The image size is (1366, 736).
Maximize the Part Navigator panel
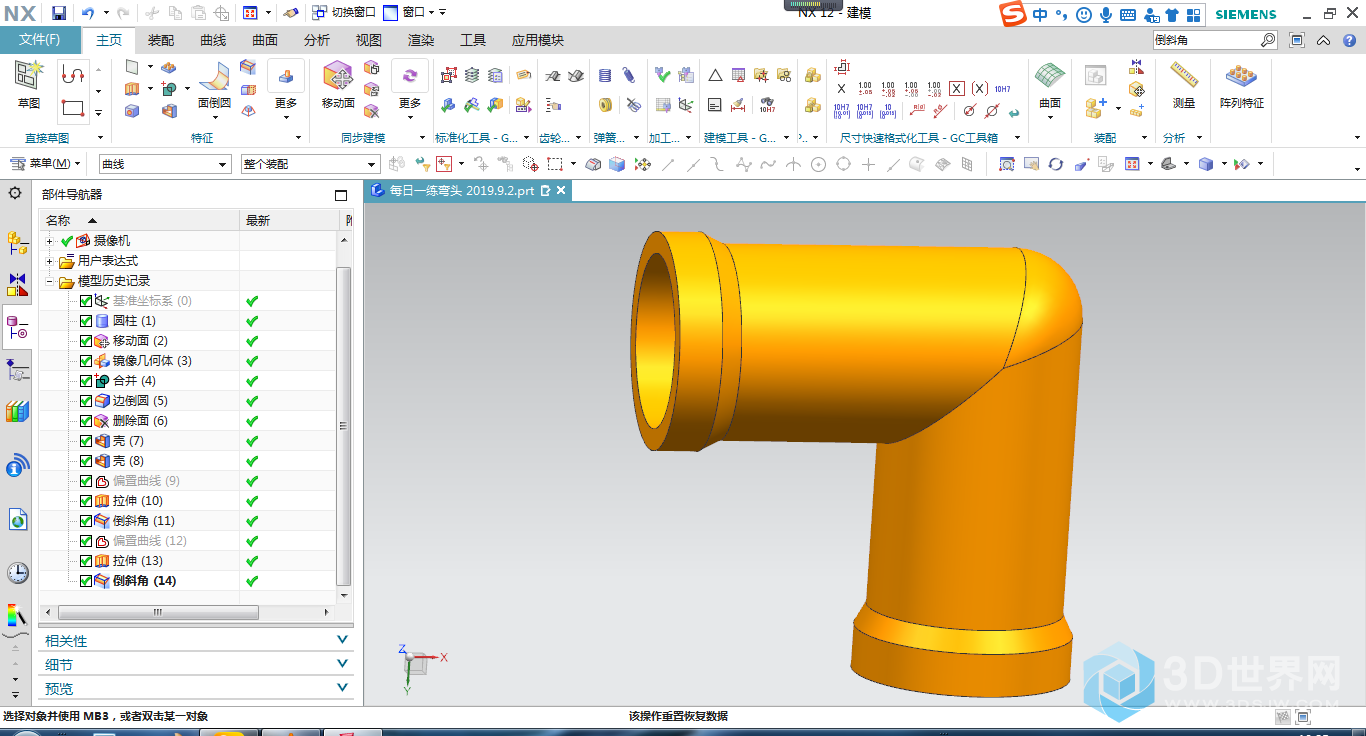(x=341, y=195)
